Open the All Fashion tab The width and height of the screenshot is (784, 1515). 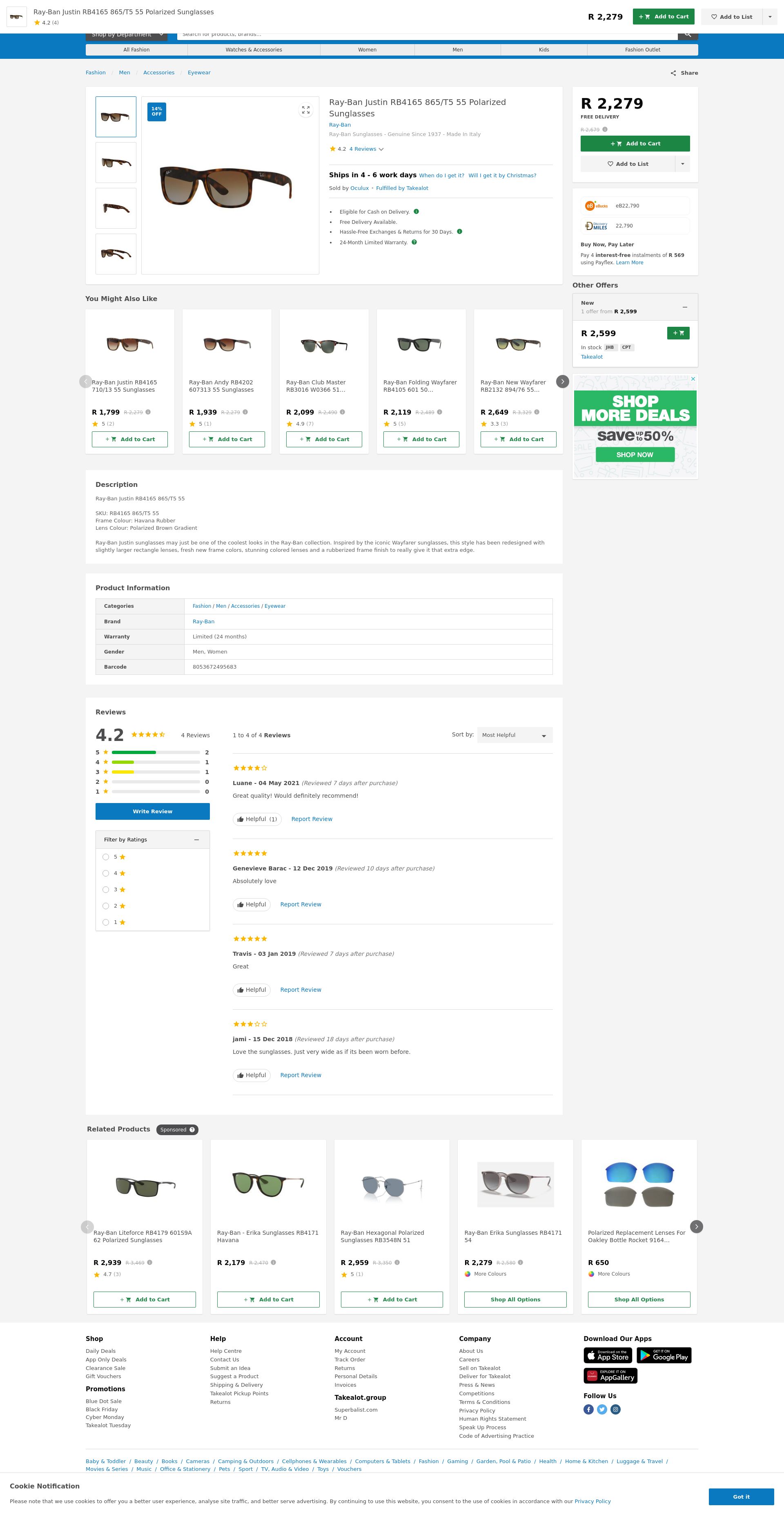pos(136,50)
